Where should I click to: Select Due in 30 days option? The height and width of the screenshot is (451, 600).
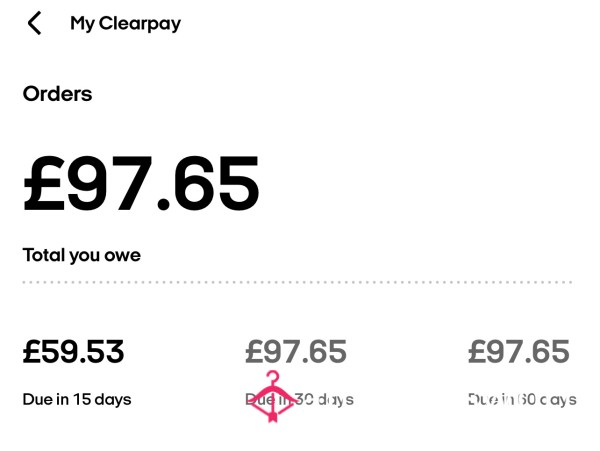[x=299, y=399]
